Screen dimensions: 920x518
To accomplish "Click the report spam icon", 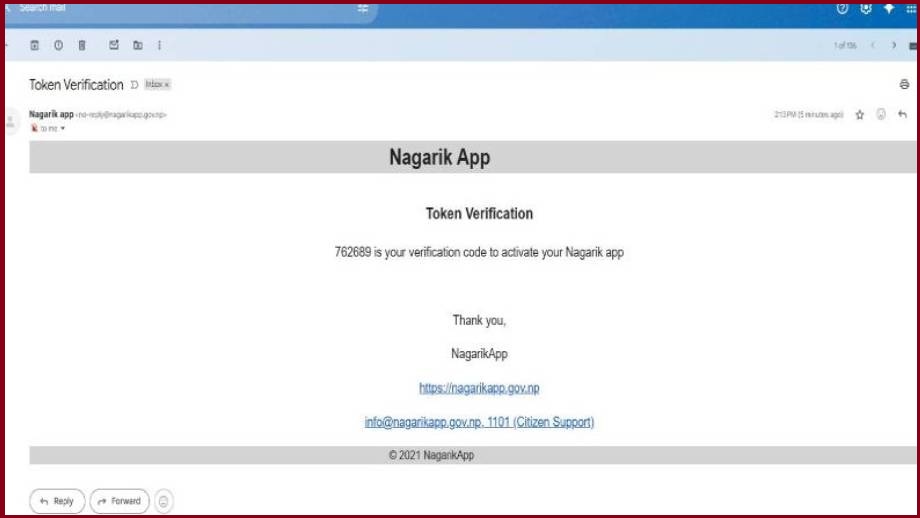I will [58, 45].
